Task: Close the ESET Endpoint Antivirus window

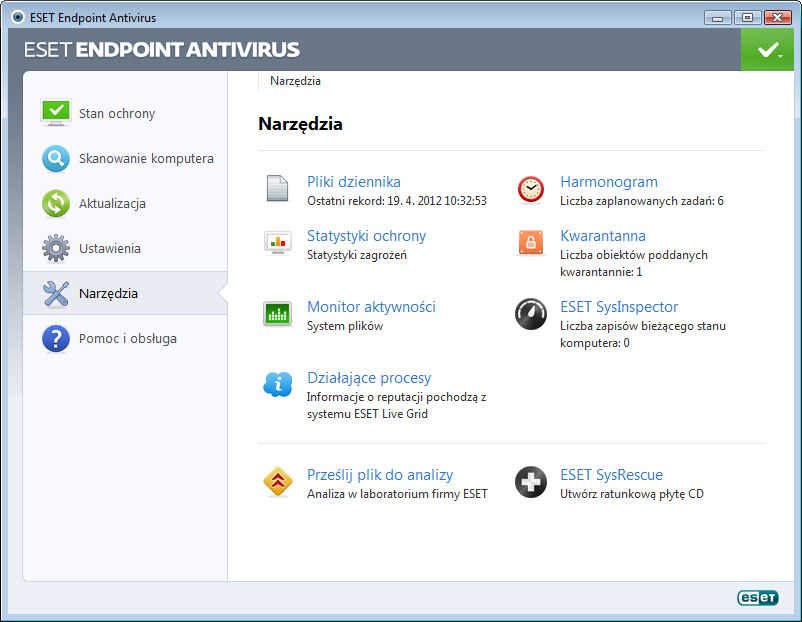Action: tap(777, 18)
